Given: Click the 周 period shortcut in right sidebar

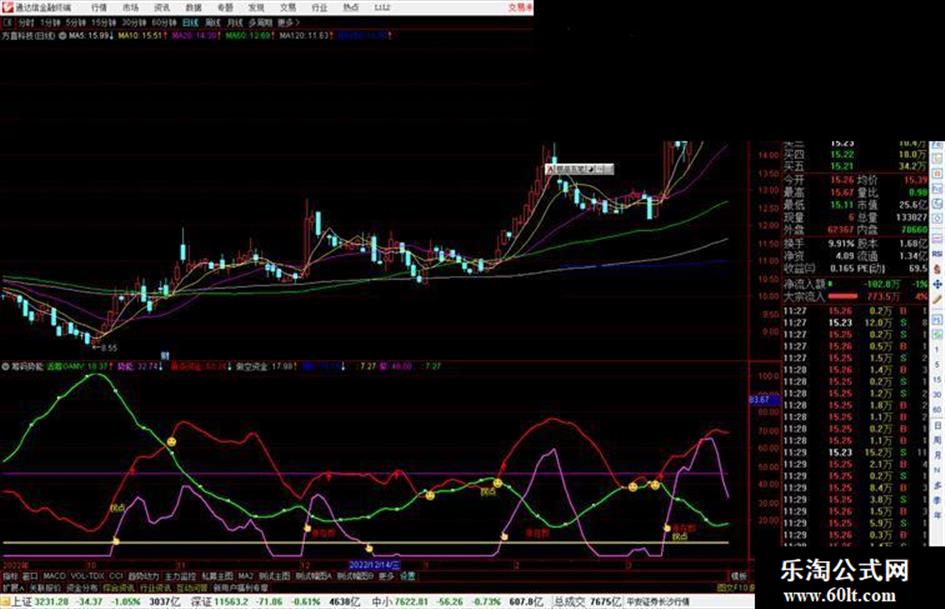Looking at the screenshot, I should tap(937, 441).
